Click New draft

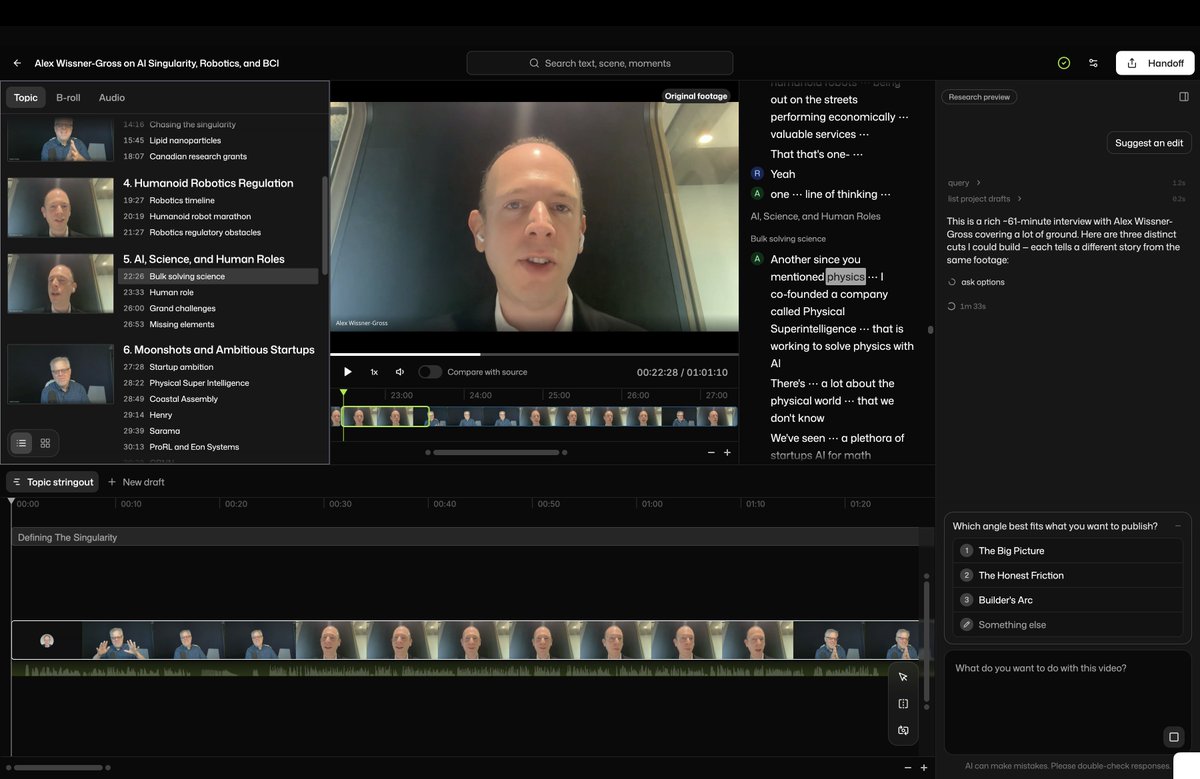(x=136, y=482)
